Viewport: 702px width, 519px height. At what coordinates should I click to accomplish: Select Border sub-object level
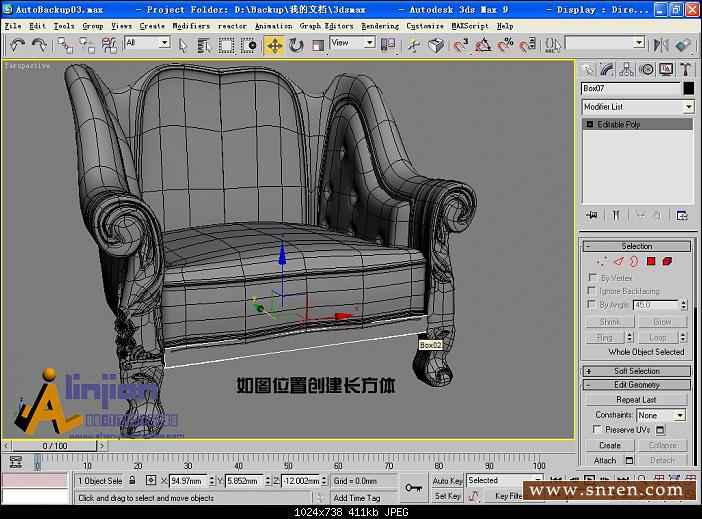coord(634,262)
